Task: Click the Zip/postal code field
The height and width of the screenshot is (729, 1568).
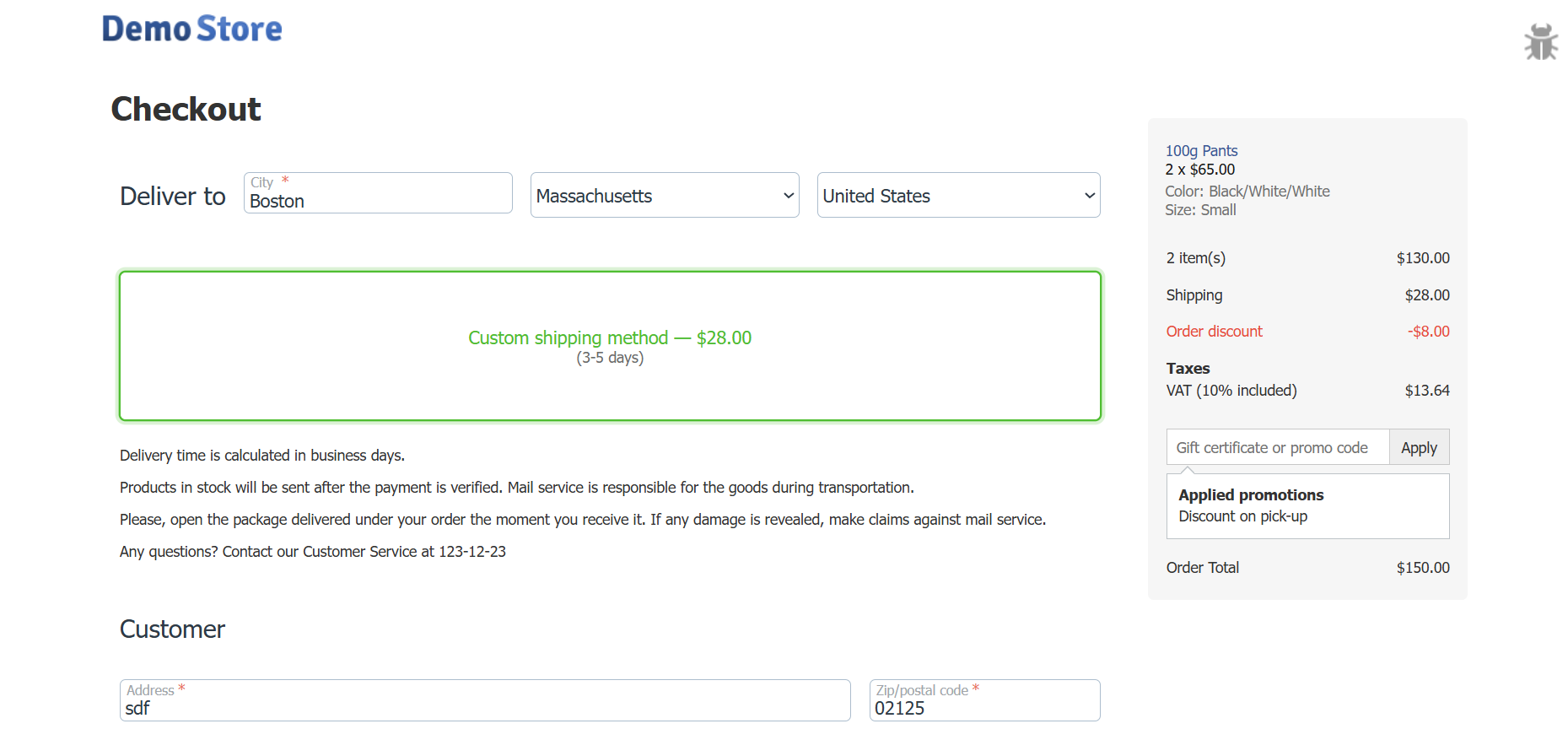Action: point(983,707)
